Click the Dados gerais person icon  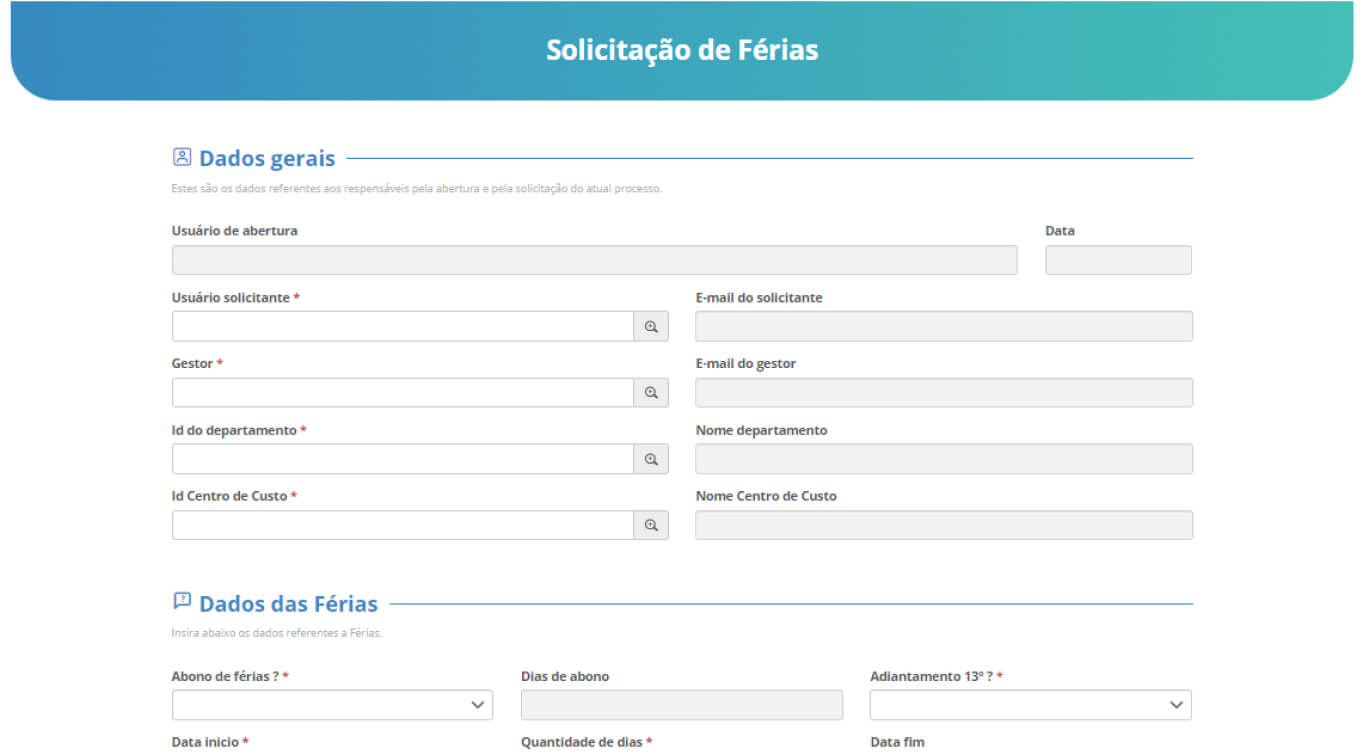182,157
